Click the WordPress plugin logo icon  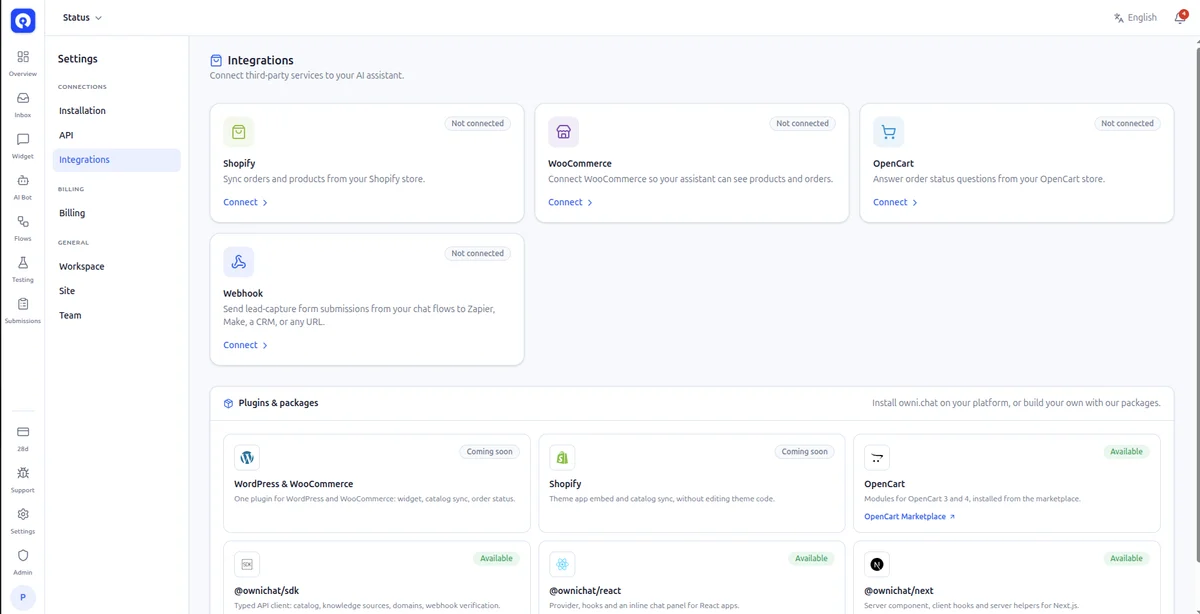[x=247, y=458]
